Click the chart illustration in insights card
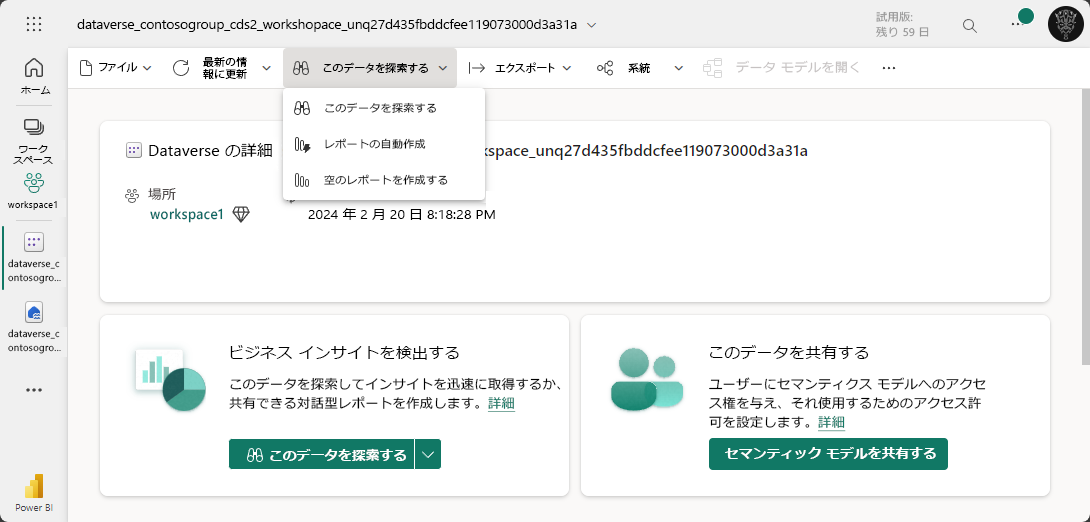This screenshot has width=1090, height=522. [170, 380]
